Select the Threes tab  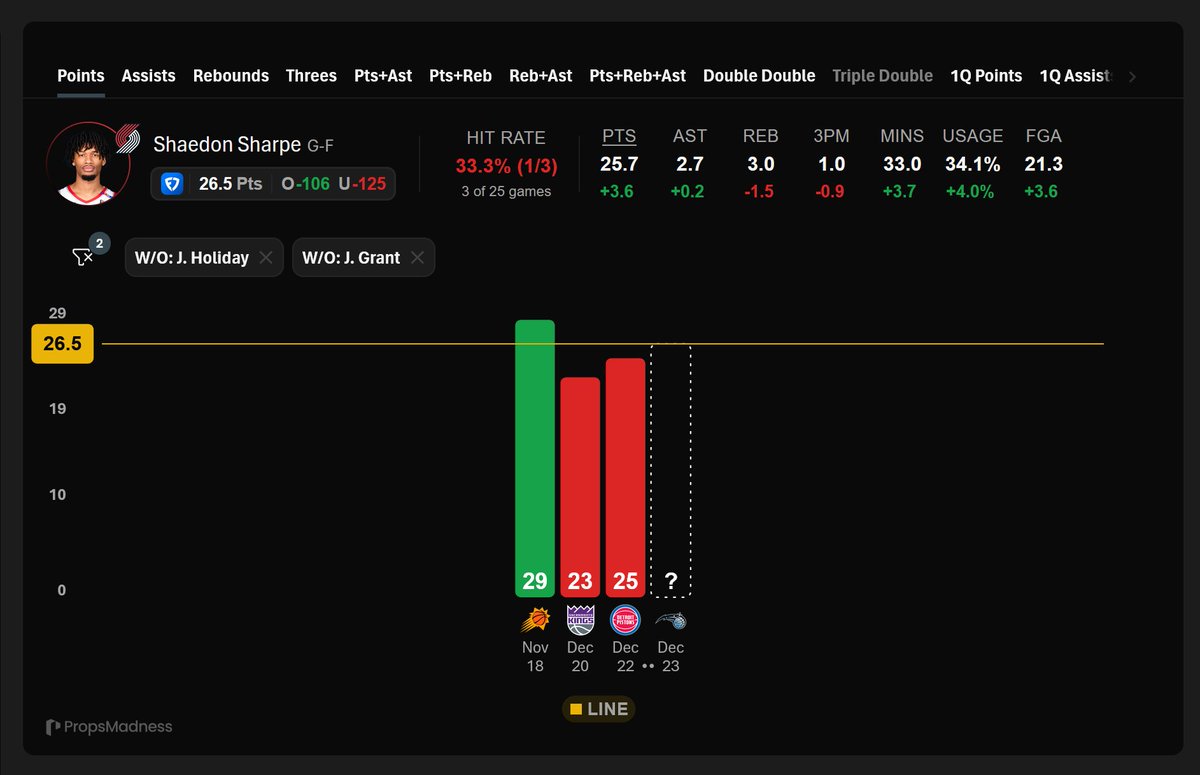pos(311,76)
